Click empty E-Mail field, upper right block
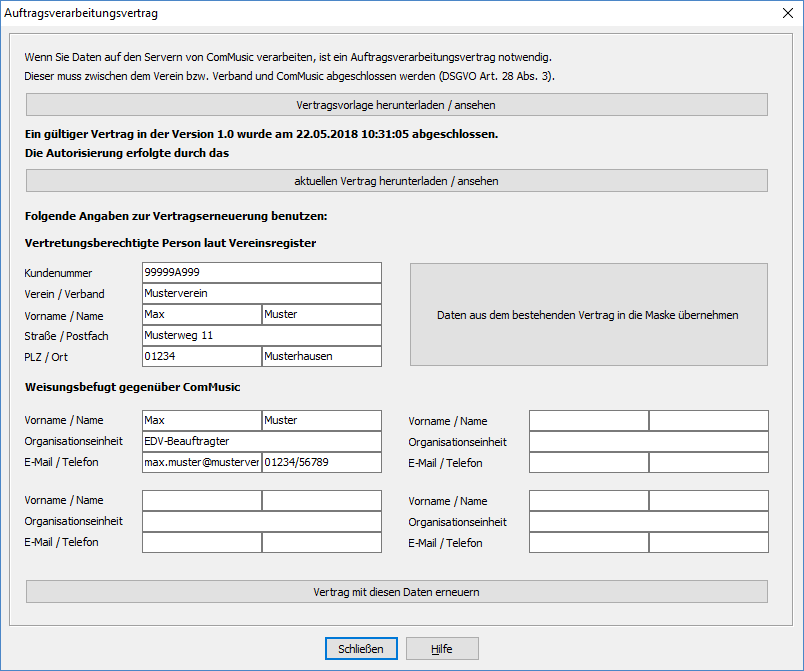Image resolution: width=804 pixels, height=671 pixels. click(x=589, y=462)
